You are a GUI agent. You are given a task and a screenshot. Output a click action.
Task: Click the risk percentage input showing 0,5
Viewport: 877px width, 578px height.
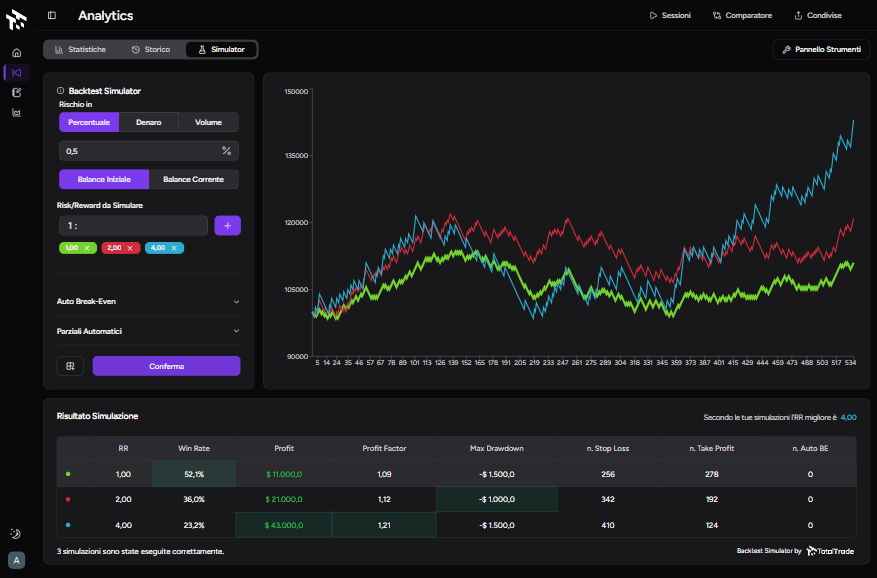tap(149, 151)
